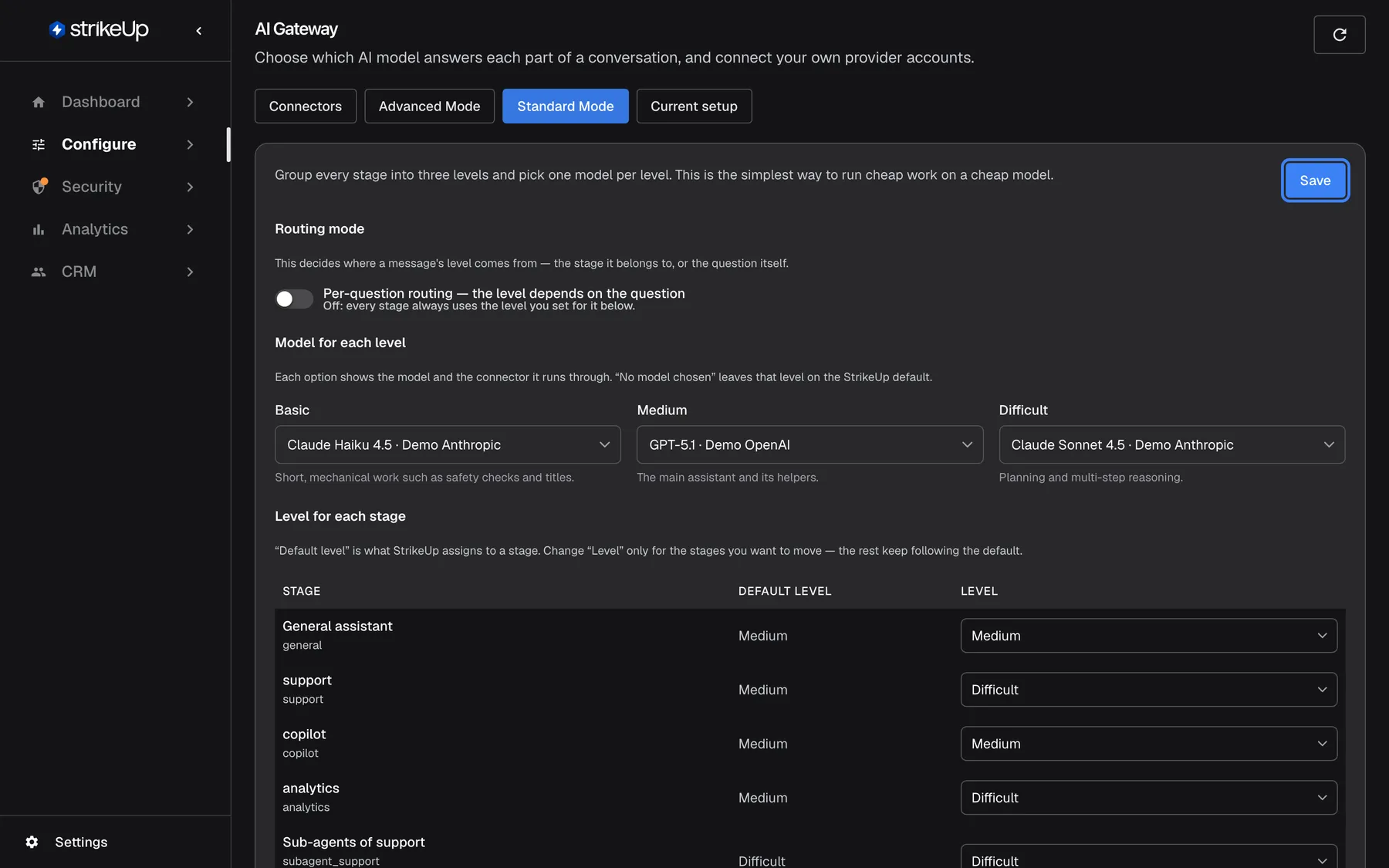The image size is (1389, 868).
Task: Change level for General assistant stage
Action: coord(1148,636)
